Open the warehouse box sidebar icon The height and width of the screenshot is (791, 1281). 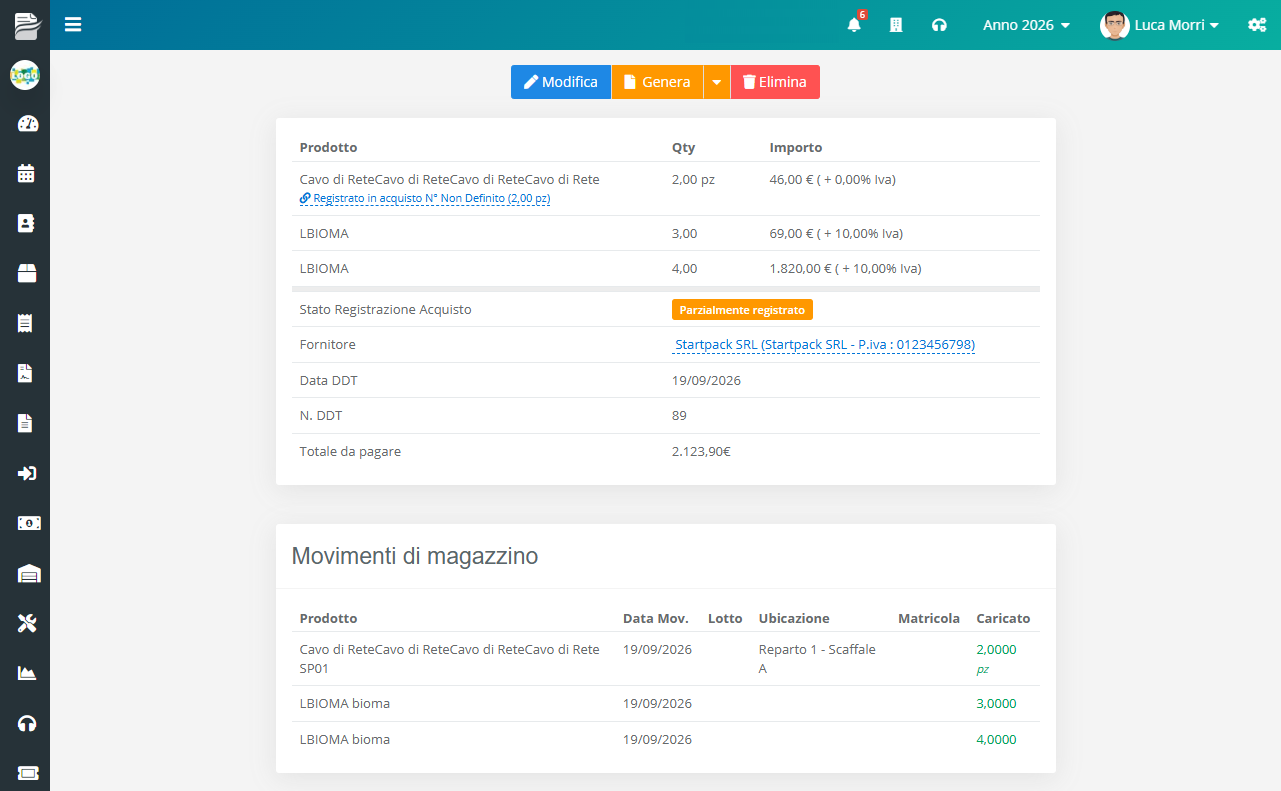click(27, 273)
